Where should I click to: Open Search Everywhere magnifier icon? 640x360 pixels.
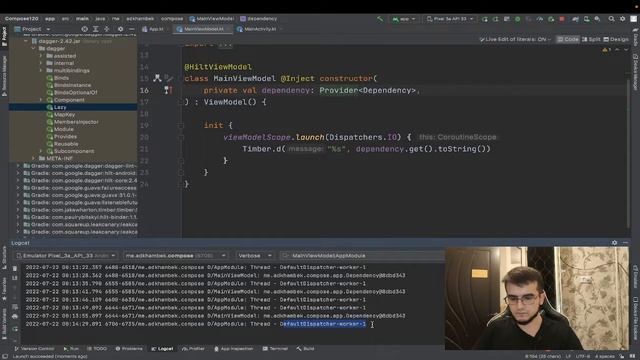click(x=611, y=19)
